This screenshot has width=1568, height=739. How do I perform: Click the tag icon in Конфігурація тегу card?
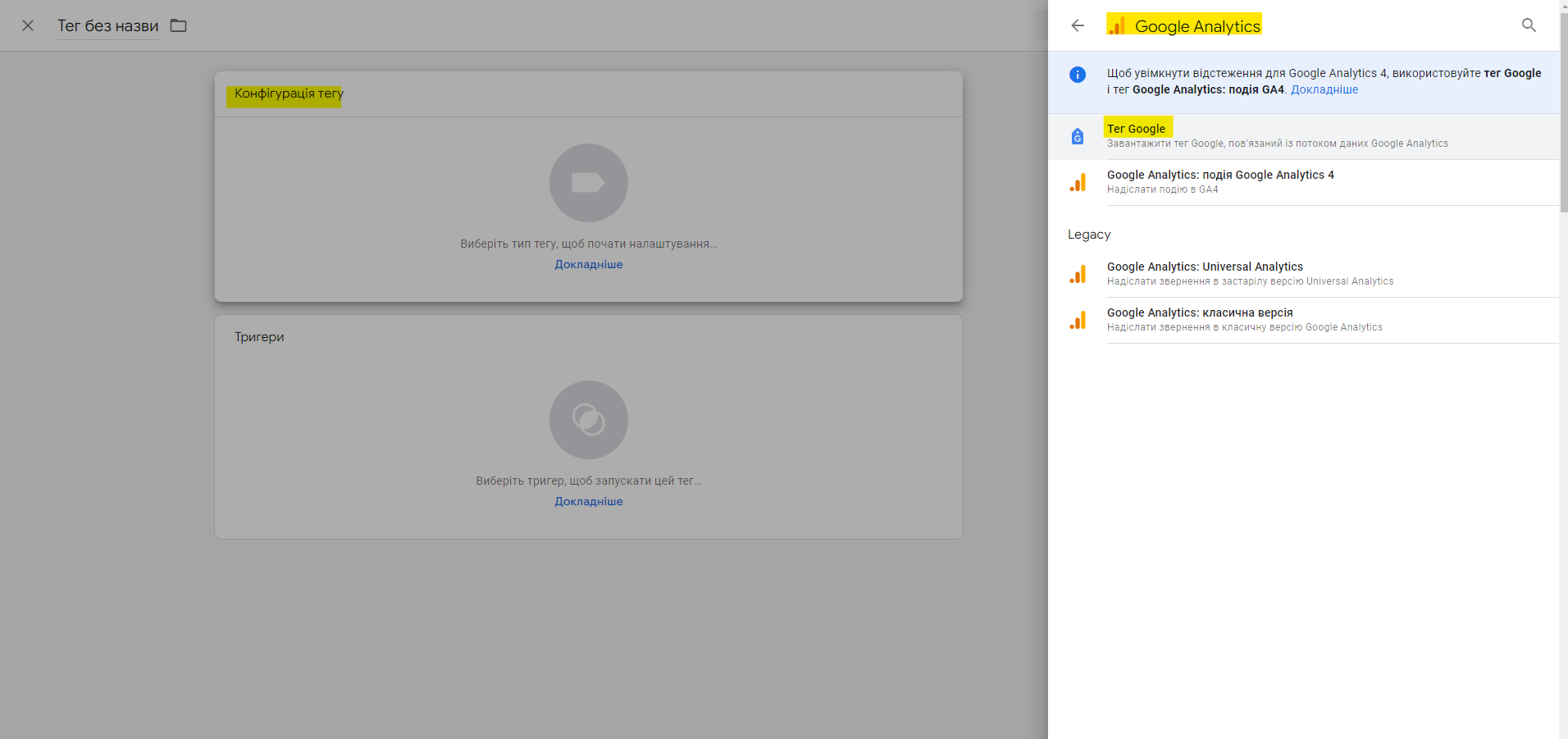(589, 183)
